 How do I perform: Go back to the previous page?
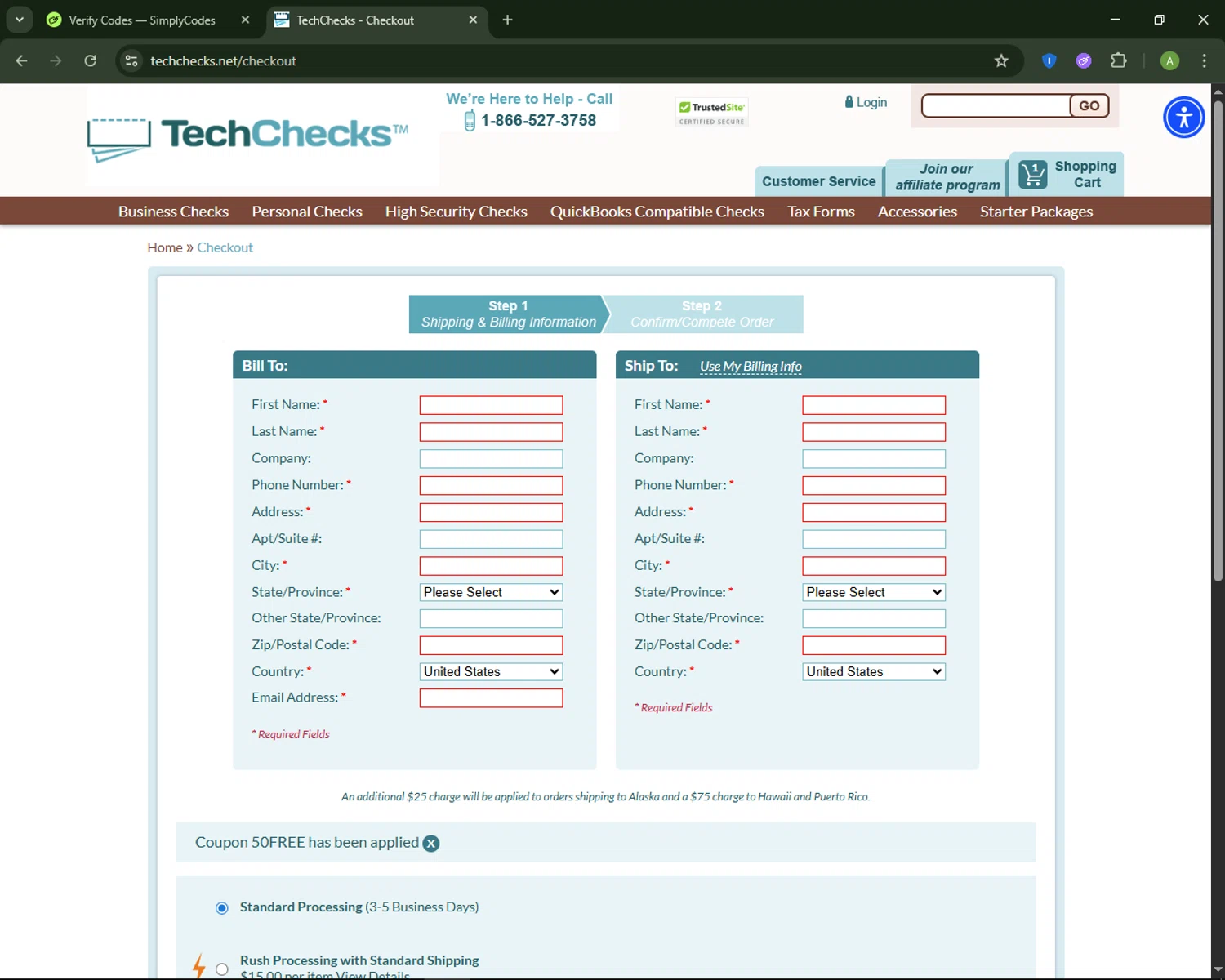pos(22,60)
